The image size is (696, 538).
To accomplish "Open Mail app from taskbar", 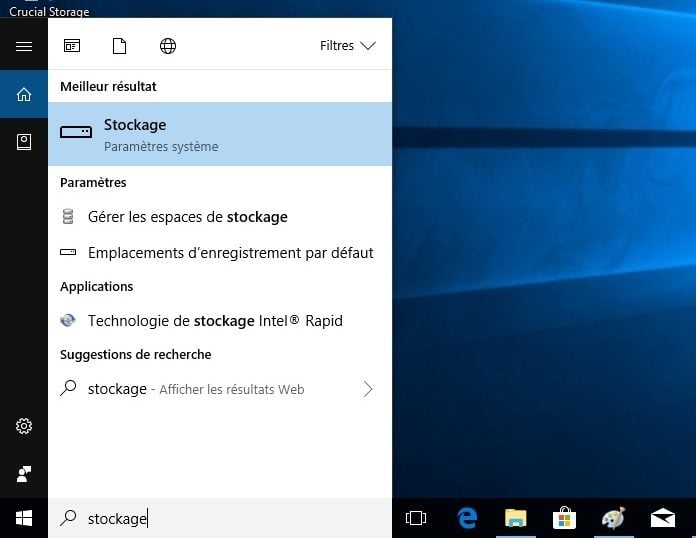I will [663, 518].
